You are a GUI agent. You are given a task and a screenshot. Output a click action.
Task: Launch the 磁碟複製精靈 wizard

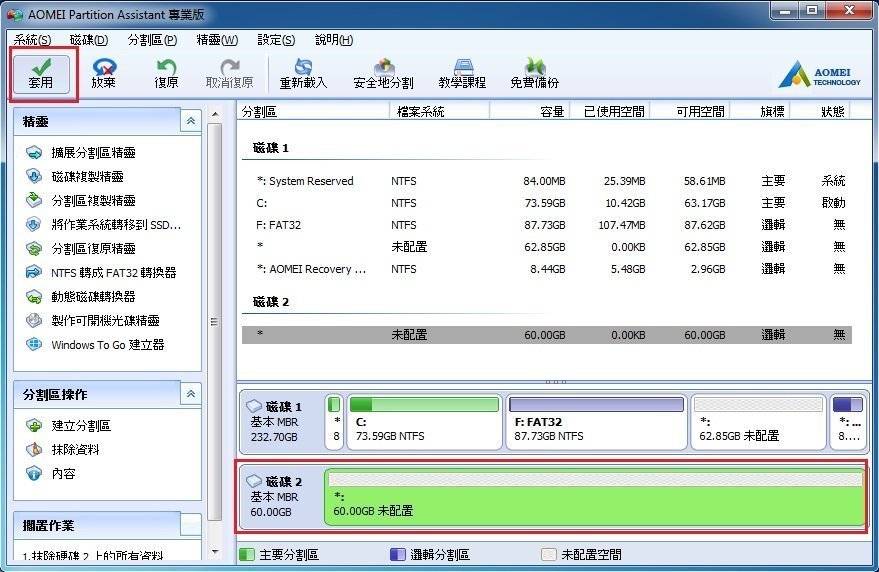pyautogui.click(x=75, y=177)
